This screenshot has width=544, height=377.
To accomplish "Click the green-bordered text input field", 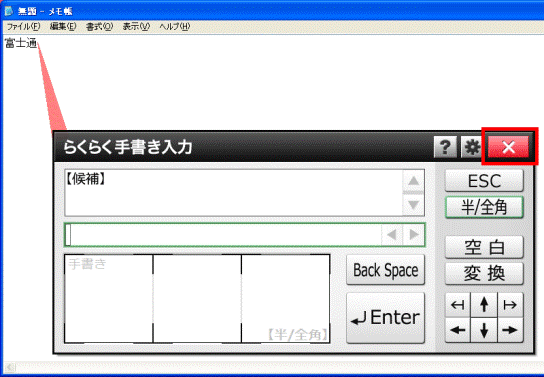I will (245, 235).
